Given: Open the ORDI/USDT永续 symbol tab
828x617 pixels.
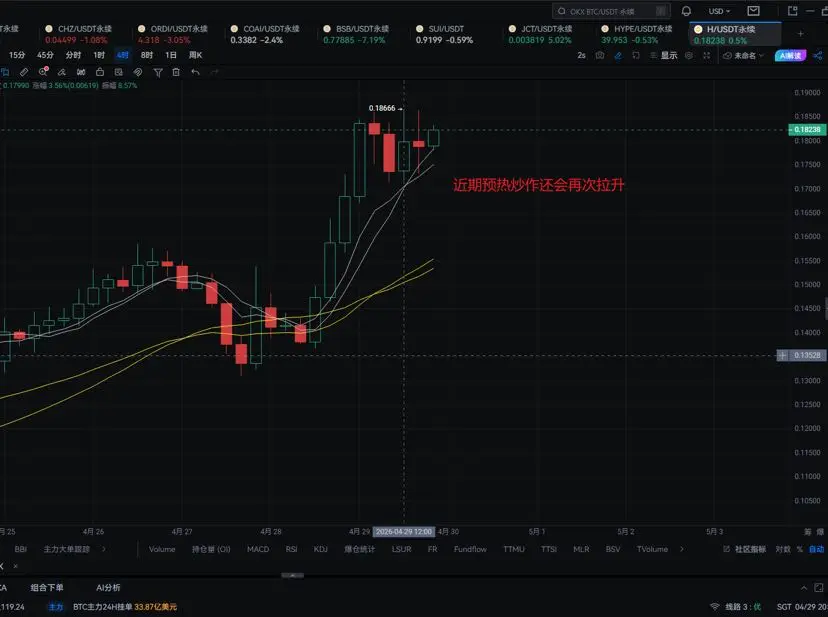Looking at the screenshot, I should [173, 34].
